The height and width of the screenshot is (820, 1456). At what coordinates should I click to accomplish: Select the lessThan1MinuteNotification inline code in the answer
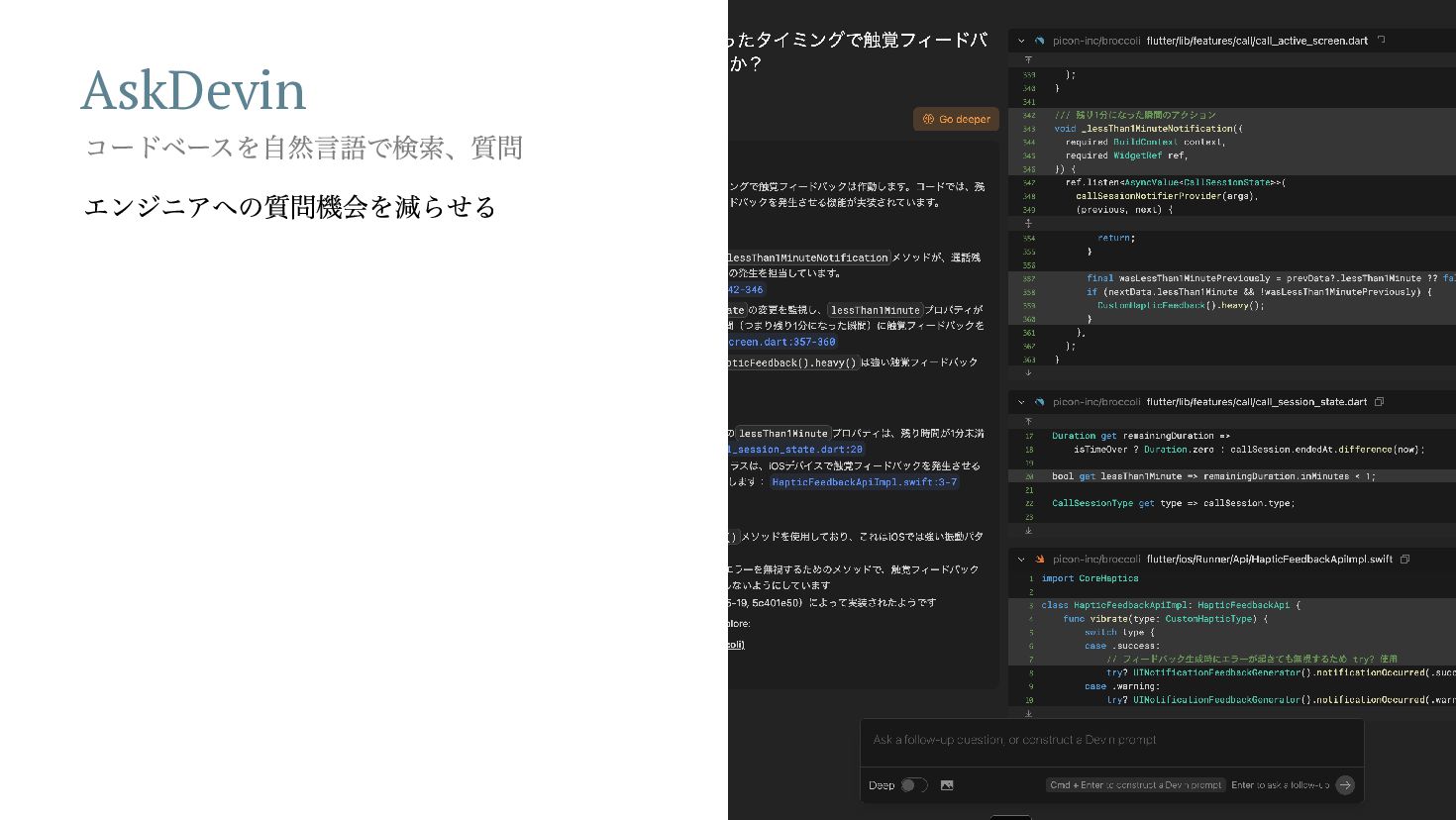[808, 257]
